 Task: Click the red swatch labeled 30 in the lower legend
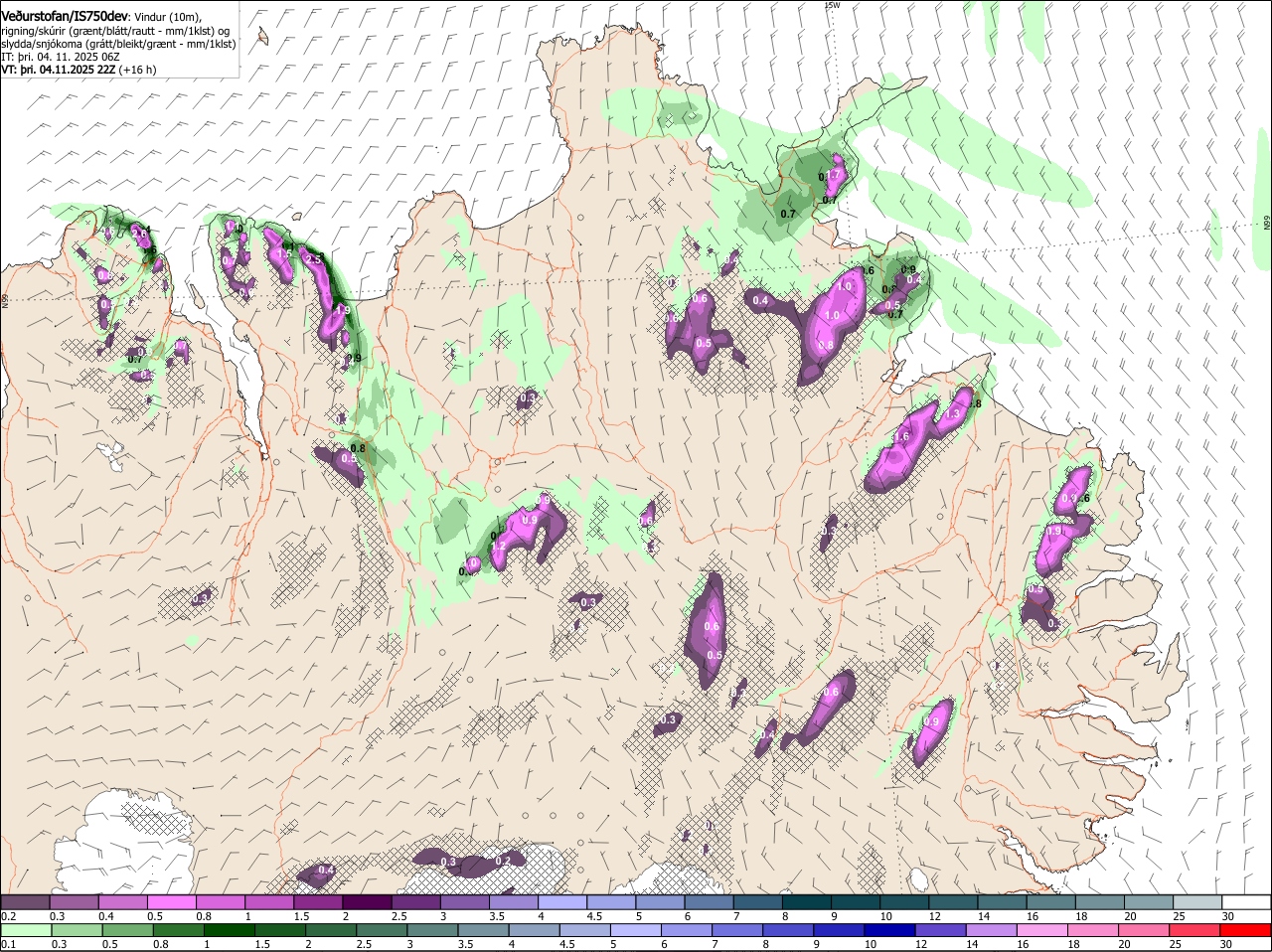point(1246,930)
